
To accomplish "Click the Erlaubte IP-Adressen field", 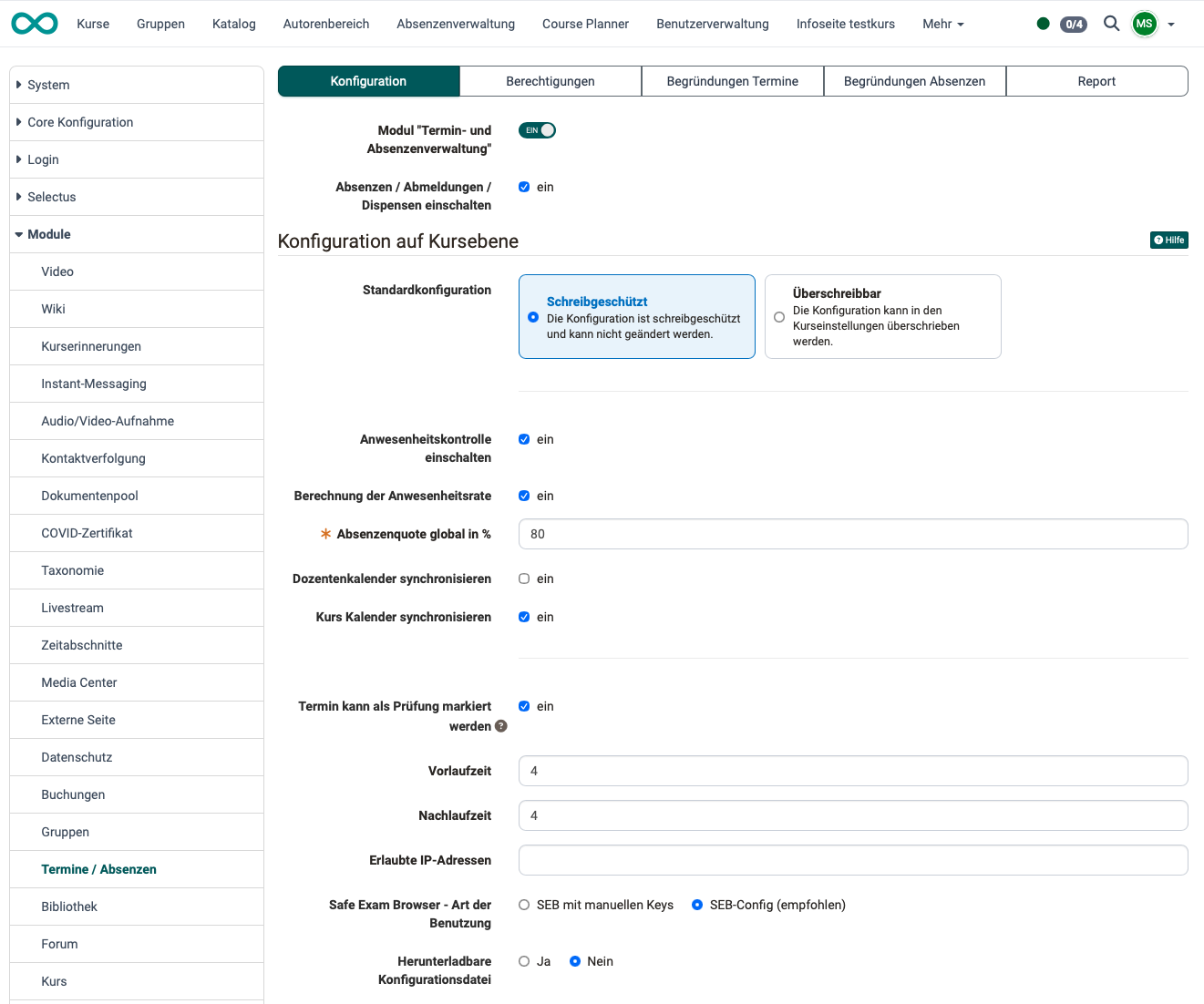I will [853, 860].
